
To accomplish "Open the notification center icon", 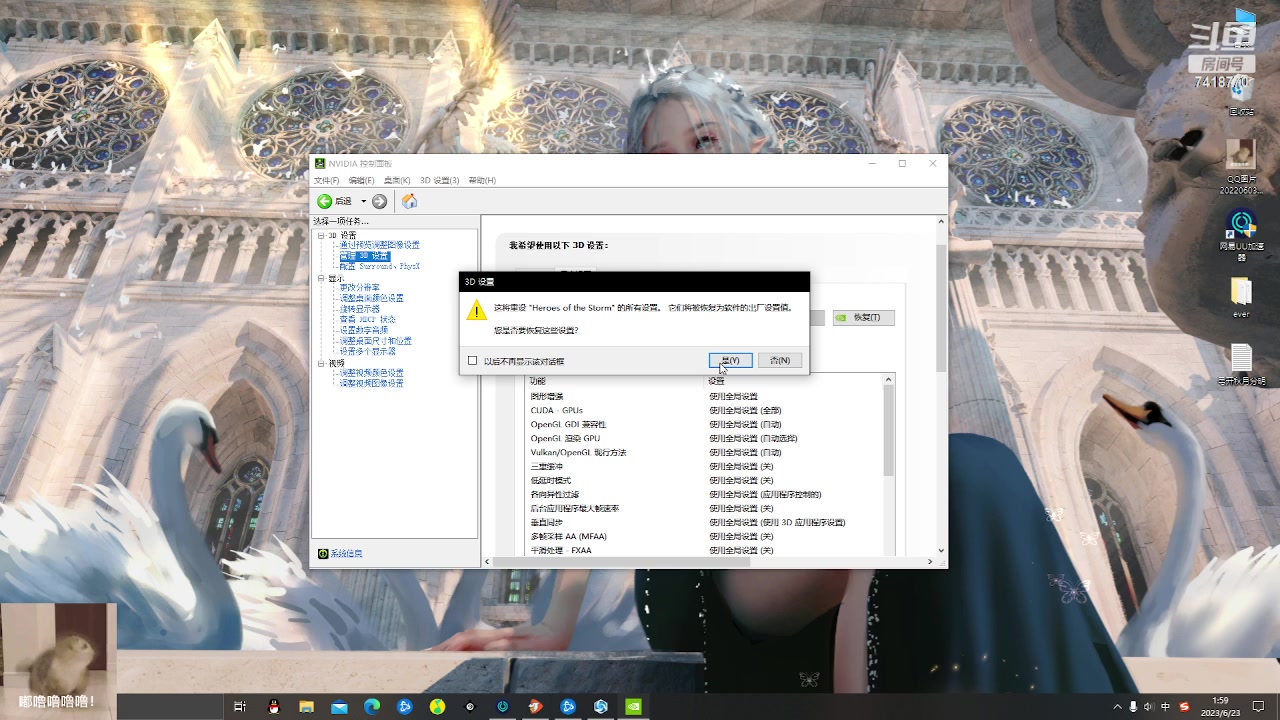I will [x=1259, y=707].
